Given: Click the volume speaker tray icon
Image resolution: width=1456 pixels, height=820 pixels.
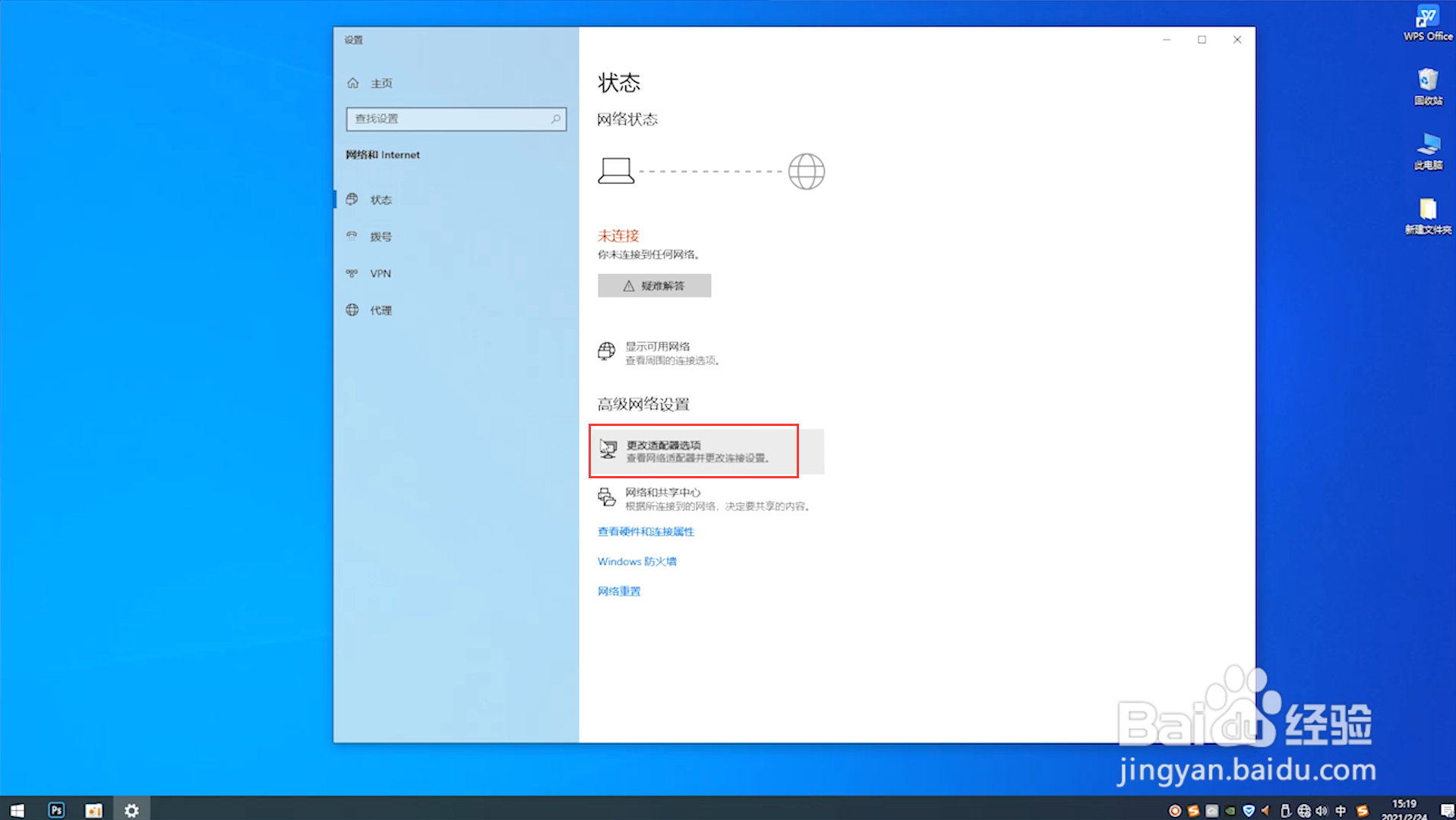Looking at the screenshot, I should pos(1322,811).
